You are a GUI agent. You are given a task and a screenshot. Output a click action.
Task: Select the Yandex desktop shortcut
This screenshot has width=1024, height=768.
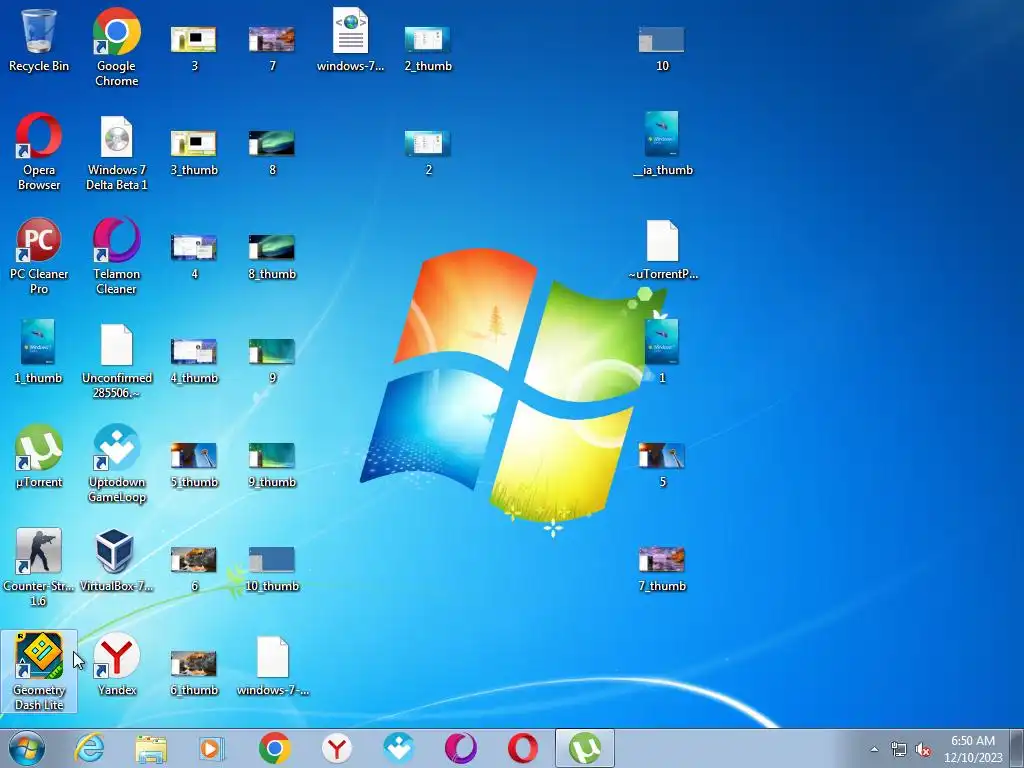[116, 664]
